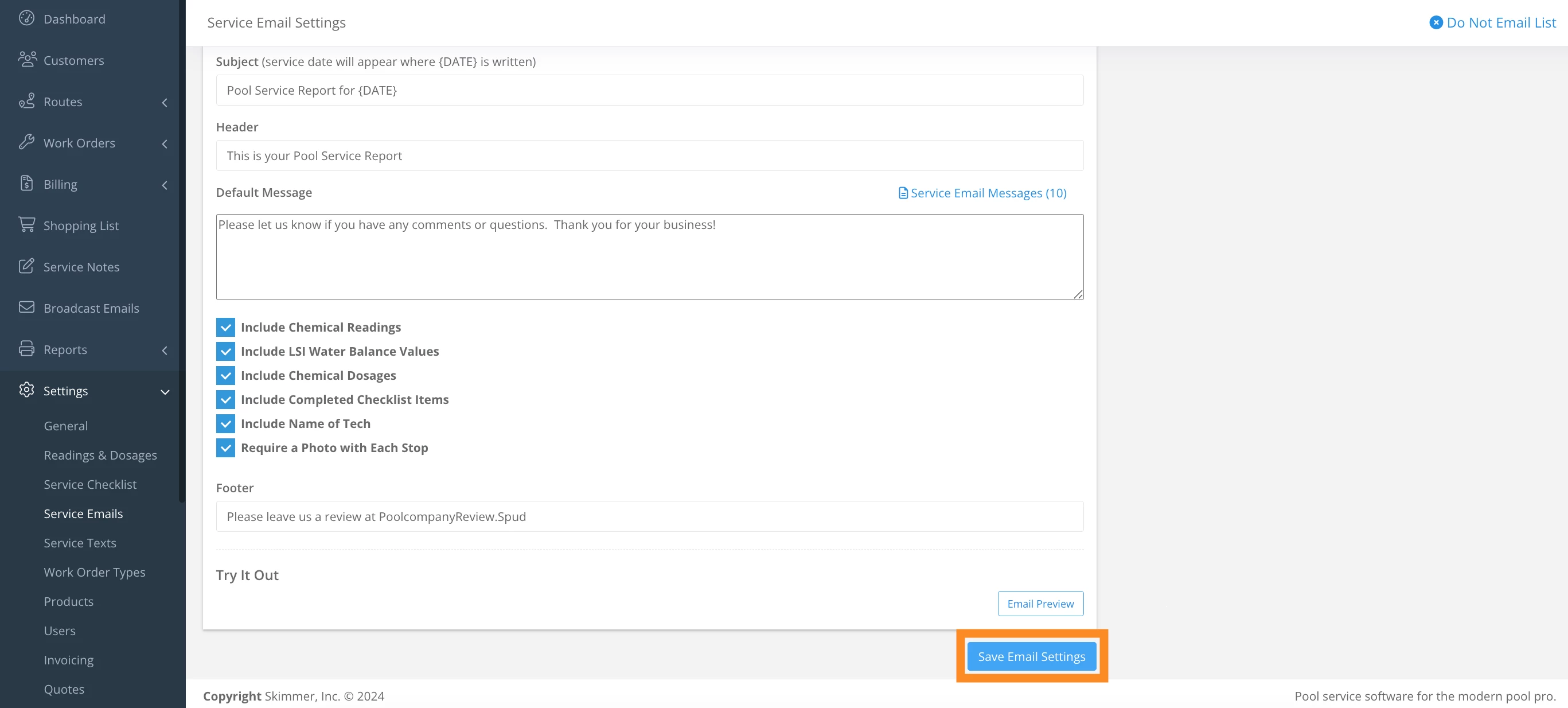Expand the Reports submenu arrow
Image resolution: width=1568 pixels, height=708 pixels.
(165, 350)
